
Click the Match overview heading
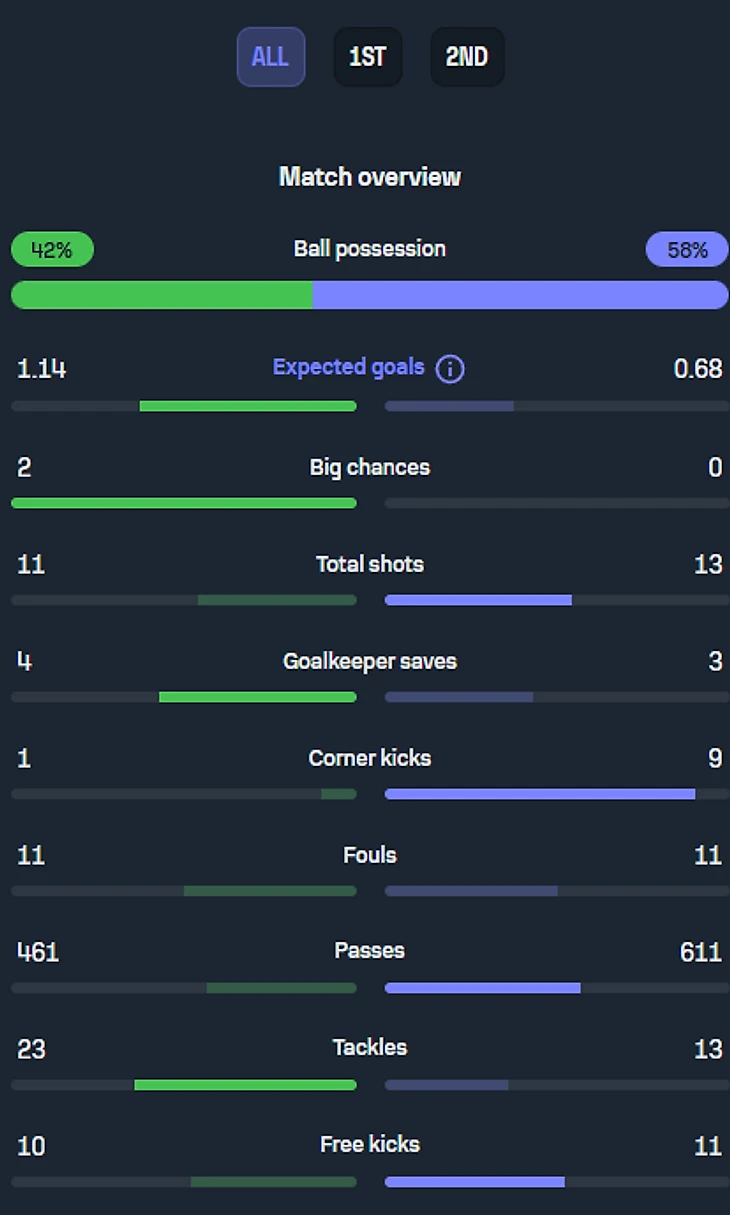[370, 177]
